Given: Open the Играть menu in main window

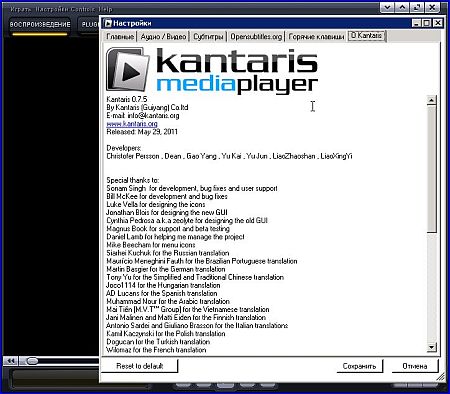Looking at the screenshot, I should 21,9.
